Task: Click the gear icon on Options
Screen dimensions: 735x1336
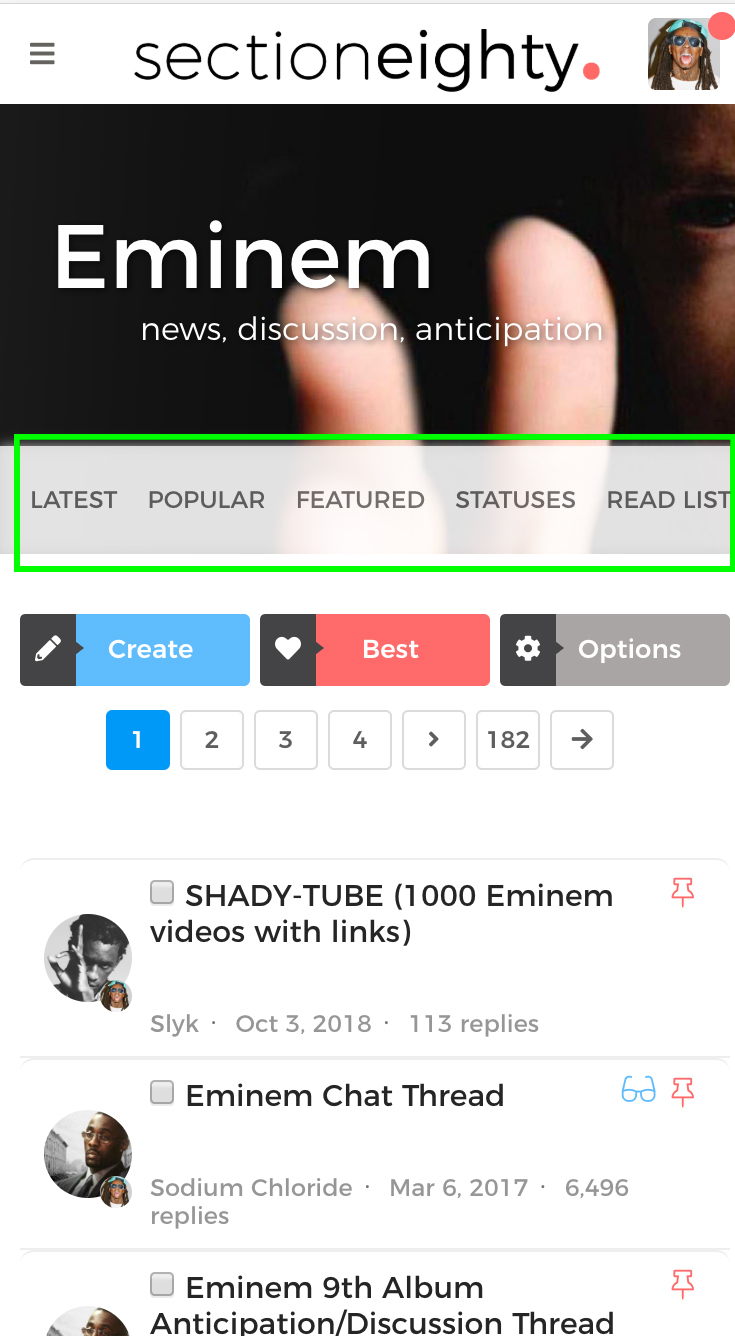Action: pyautogui.click(x=528, y=650)
